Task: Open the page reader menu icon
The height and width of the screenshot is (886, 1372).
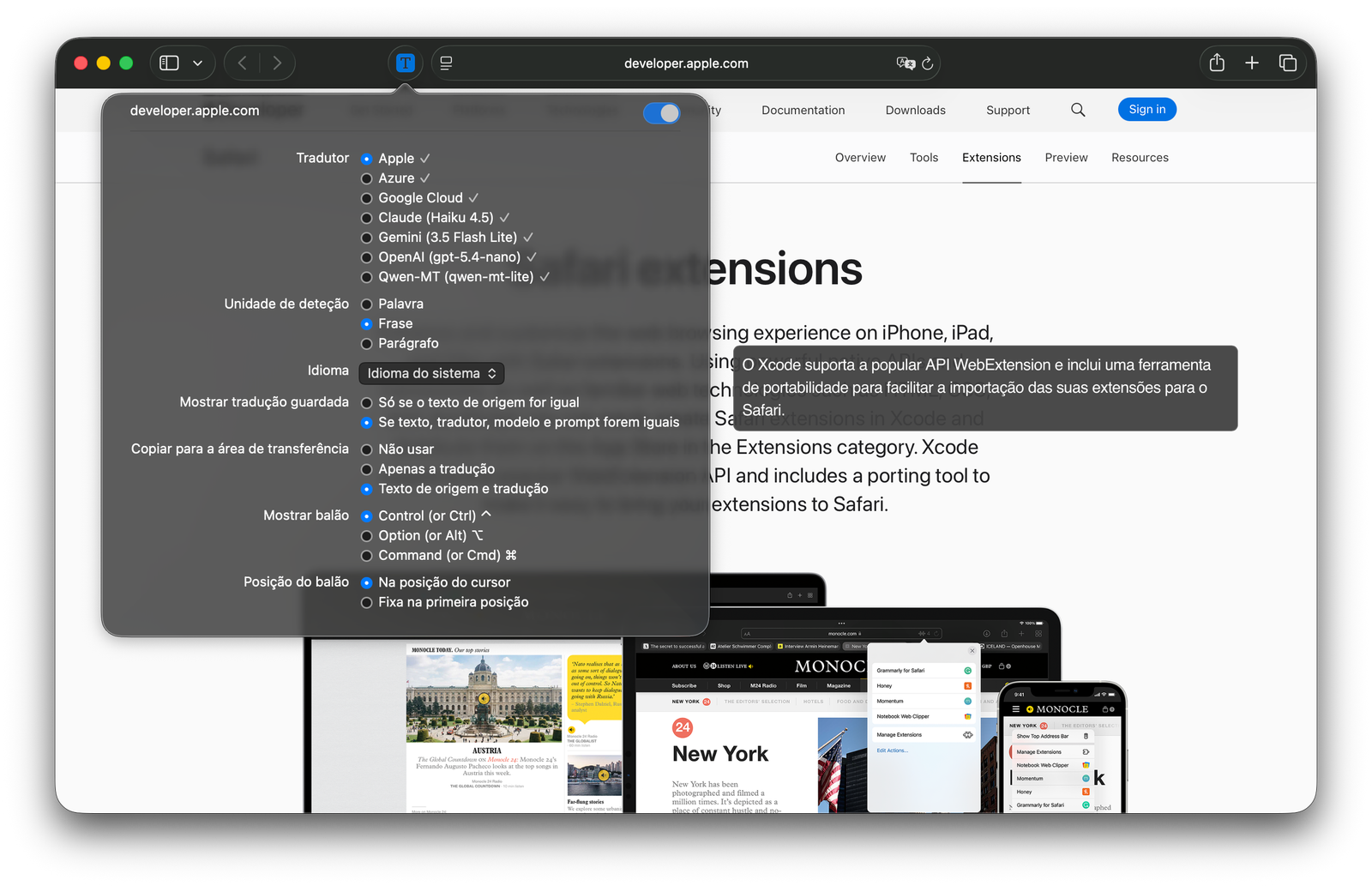Action: (x=447, y=63)
